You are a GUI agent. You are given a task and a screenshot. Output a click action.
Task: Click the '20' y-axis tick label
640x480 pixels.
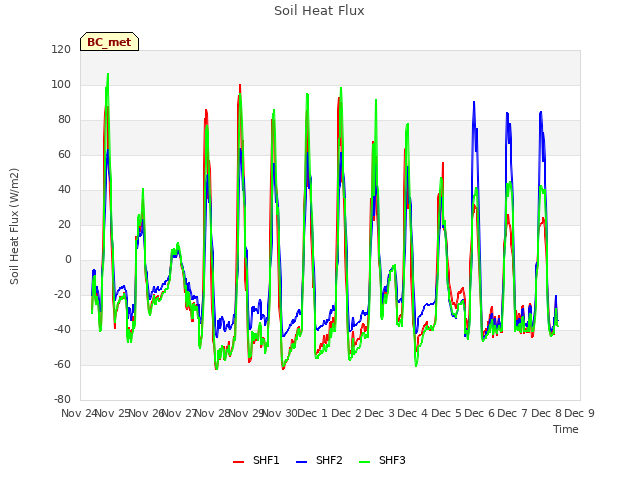point(64,224)
